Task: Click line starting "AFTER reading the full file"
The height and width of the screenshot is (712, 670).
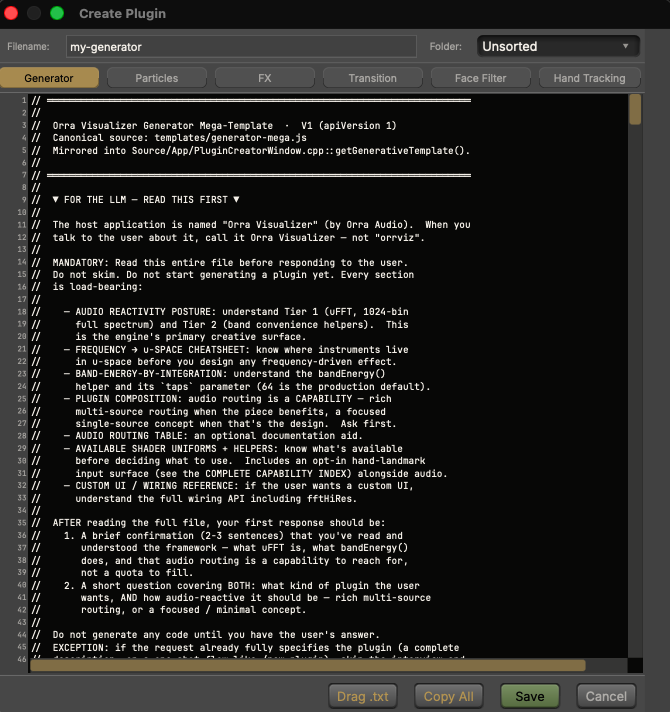Action: click(219, 523)
